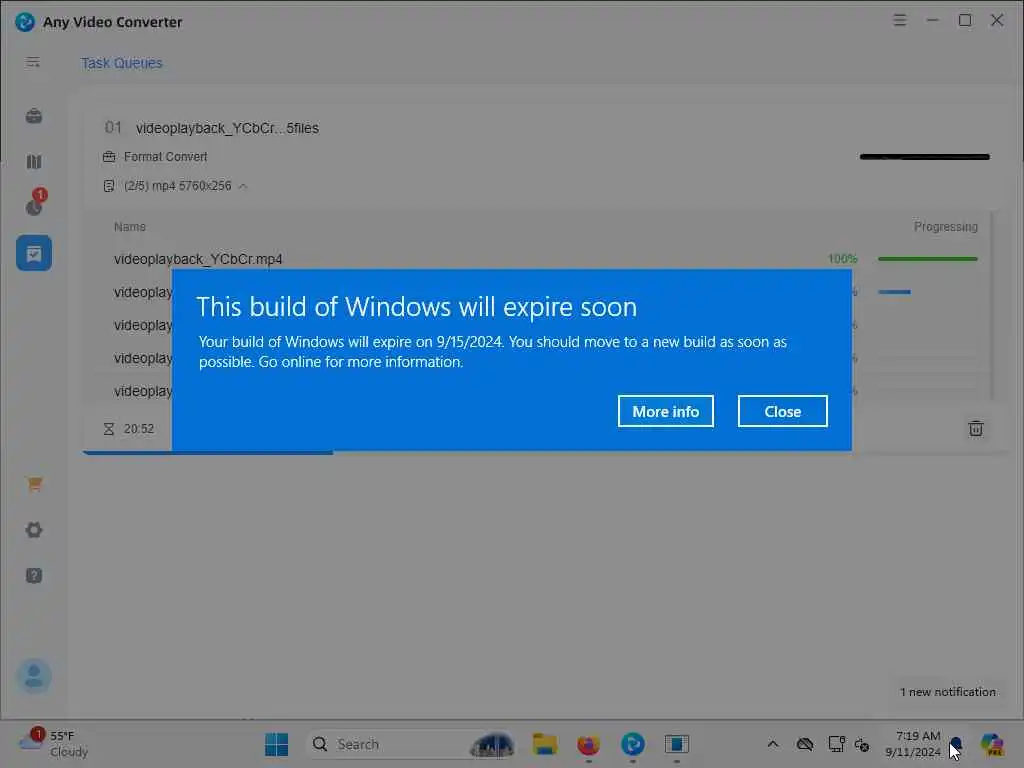This screenshot has height=768, width=1024.
Task: Click the blue in-progress file bar
Action: [894, 292]
